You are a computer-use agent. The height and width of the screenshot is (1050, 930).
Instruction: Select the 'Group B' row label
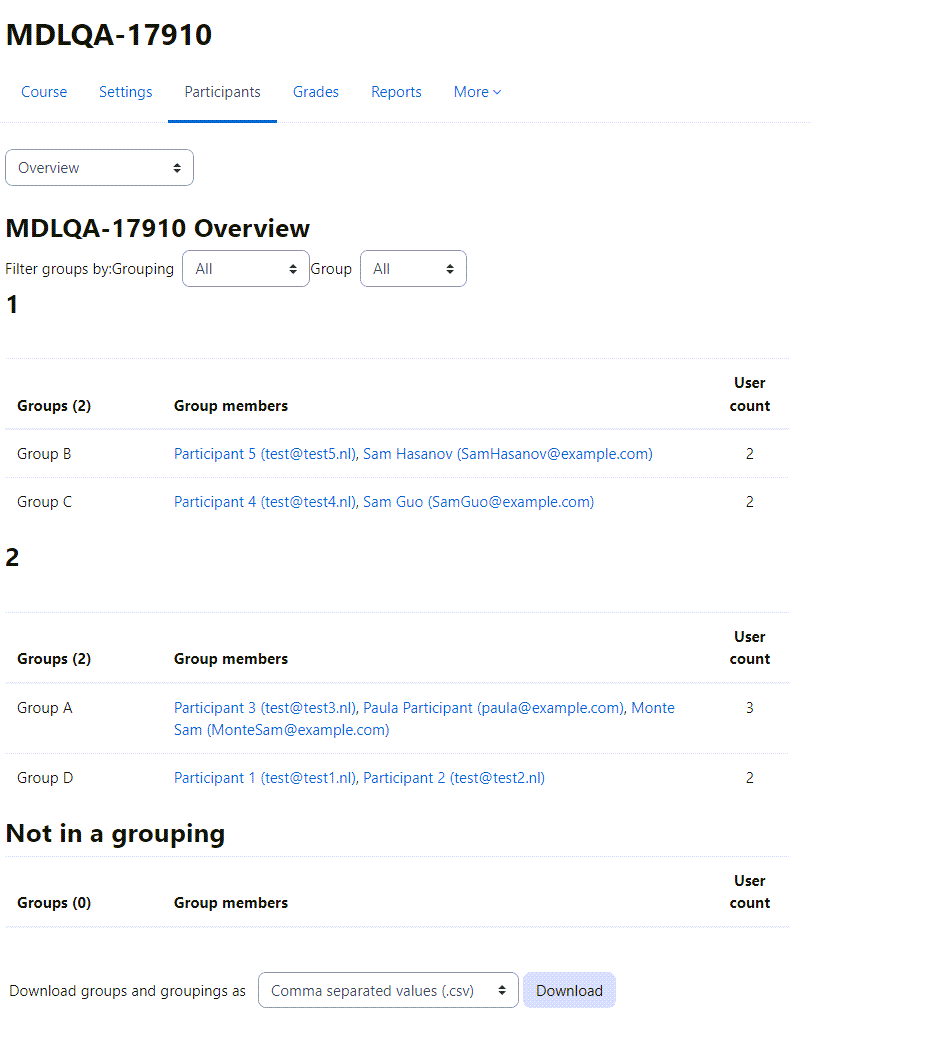pyautogui.click(x=44, y=454)
